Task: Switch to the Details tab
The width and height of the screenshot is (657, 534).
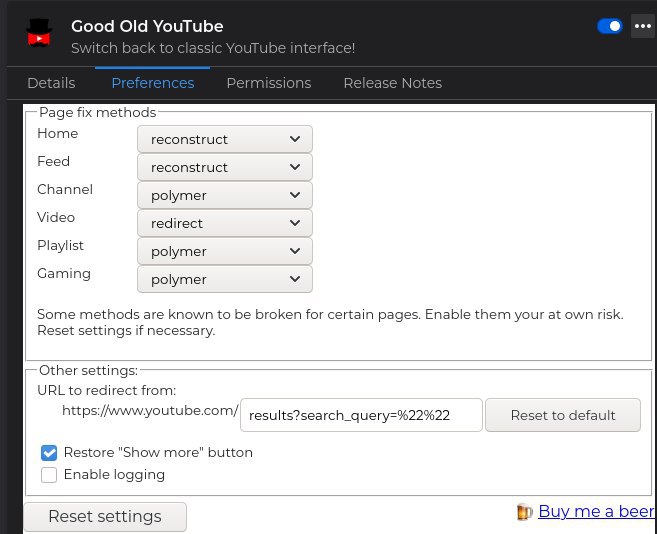Action: [51, 83]
